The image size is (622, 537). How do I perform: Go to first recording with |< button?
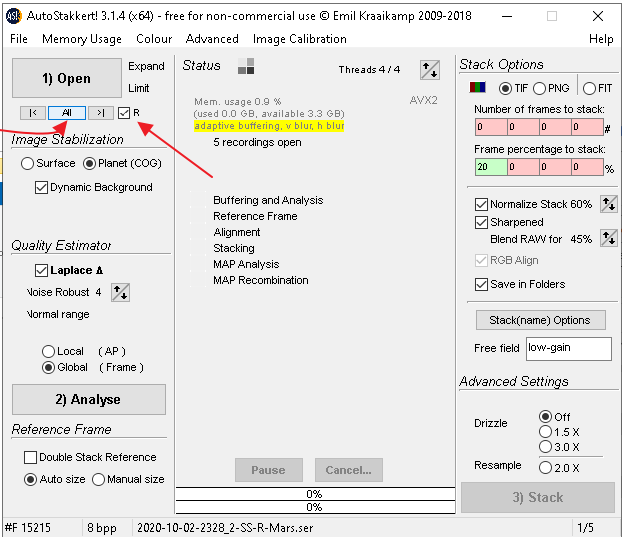coord(32,113)
